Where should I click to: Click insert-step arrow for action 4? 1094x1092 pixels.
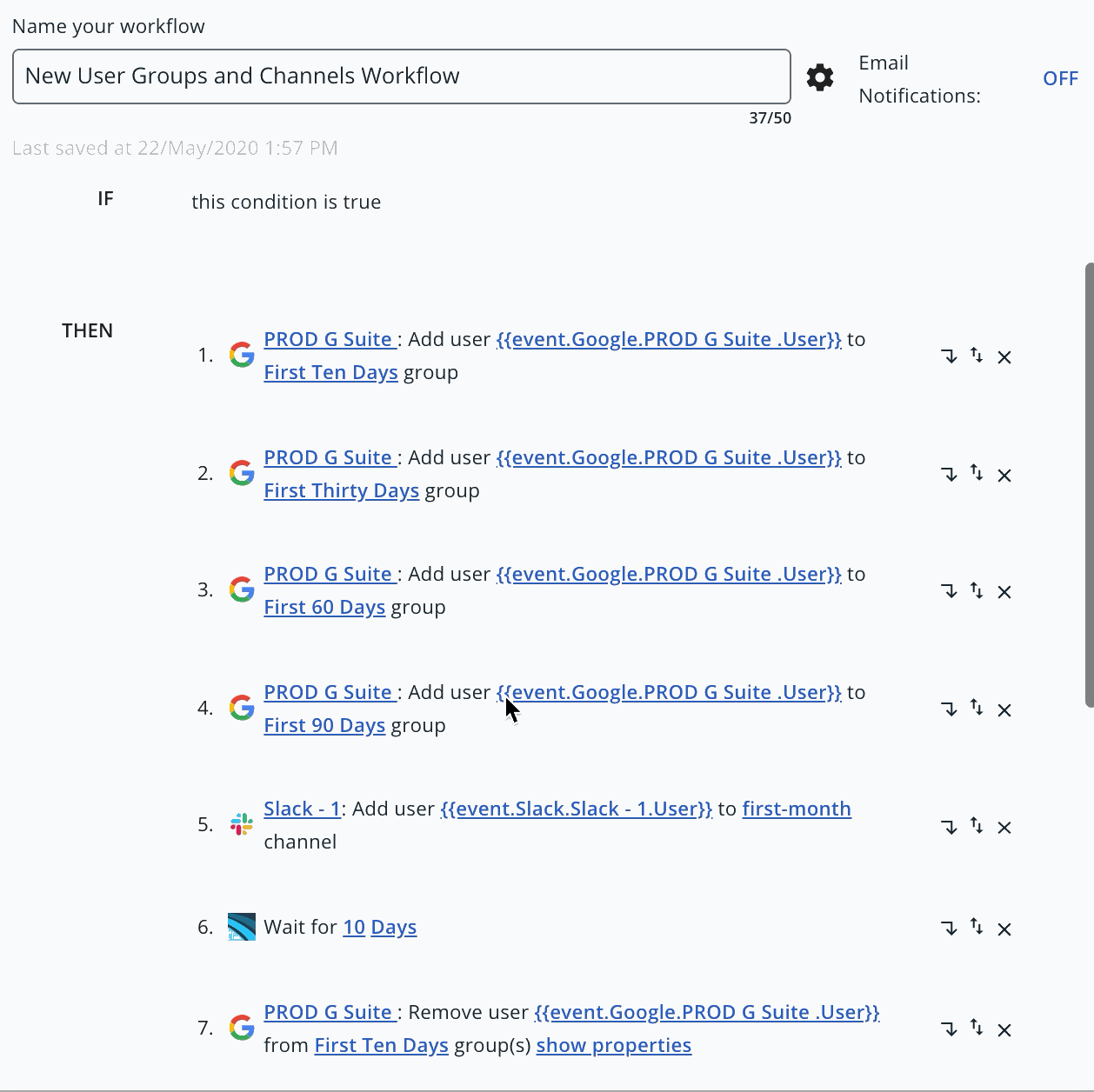tap(949, 709)
